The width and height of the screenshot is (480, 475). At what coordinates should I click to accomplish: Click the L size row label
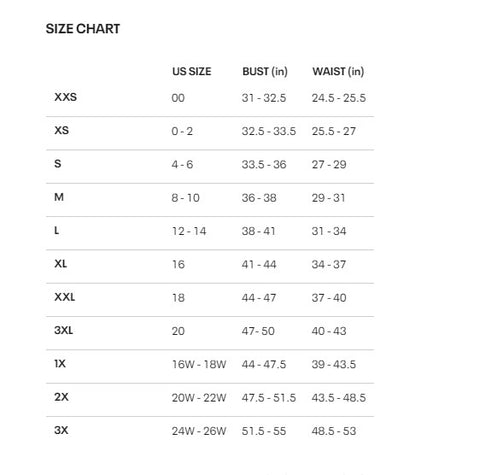pyautogui.click(x=57, y=230)
